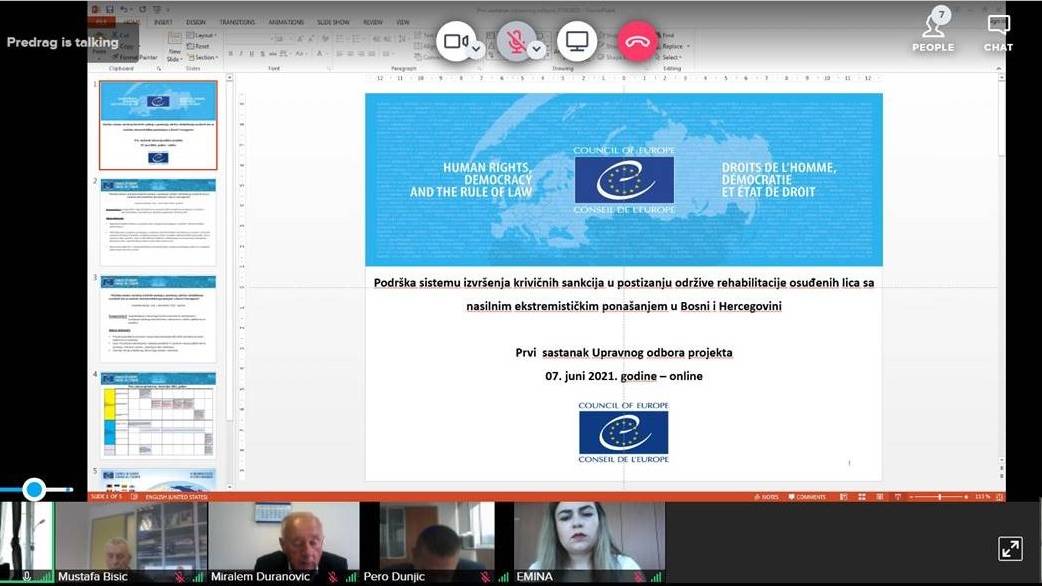Screen dimensions: 1042x586
Task: Select slide 1 thumbnail in slide panel
Action: click(x=158, y=125)
